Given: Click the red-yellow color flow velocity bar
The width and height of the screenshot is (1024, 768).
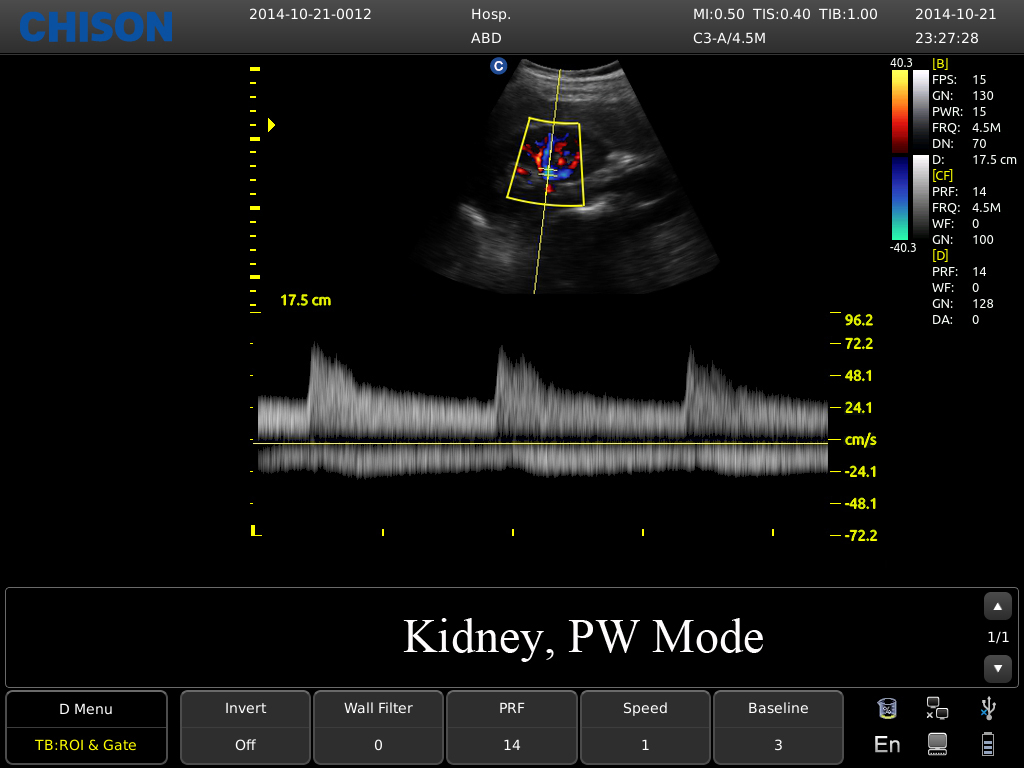Looking at the screenshot, I should point(900,110).
